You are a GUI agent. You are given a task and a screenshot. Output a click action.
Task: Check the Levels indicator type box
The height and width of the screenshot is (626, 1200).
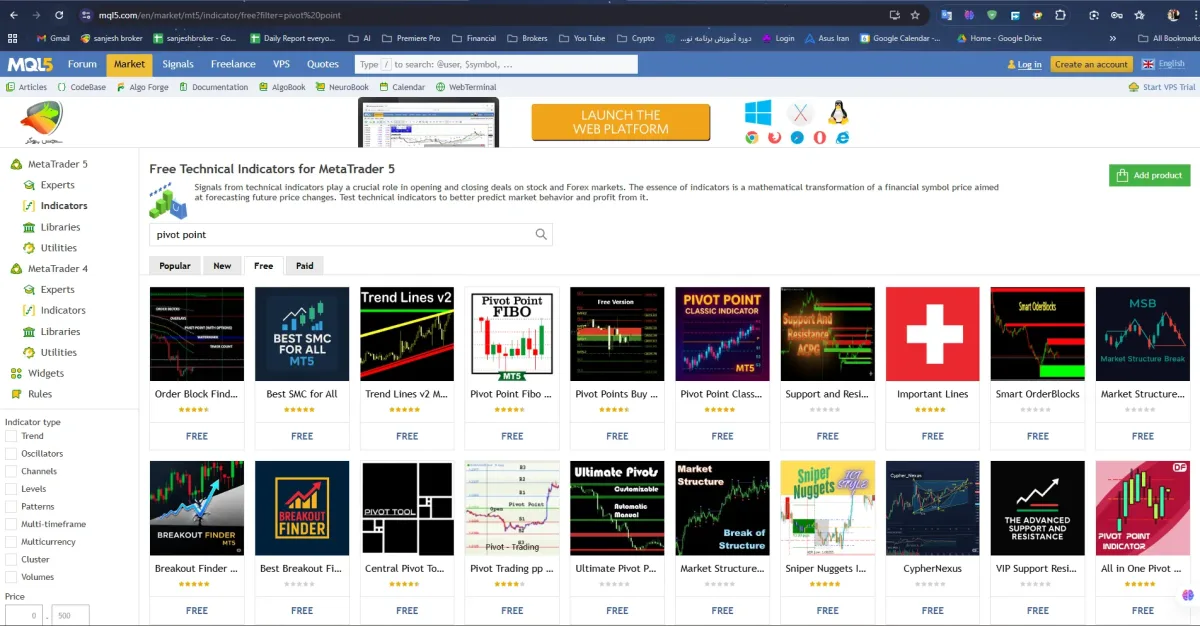(11, 489)
